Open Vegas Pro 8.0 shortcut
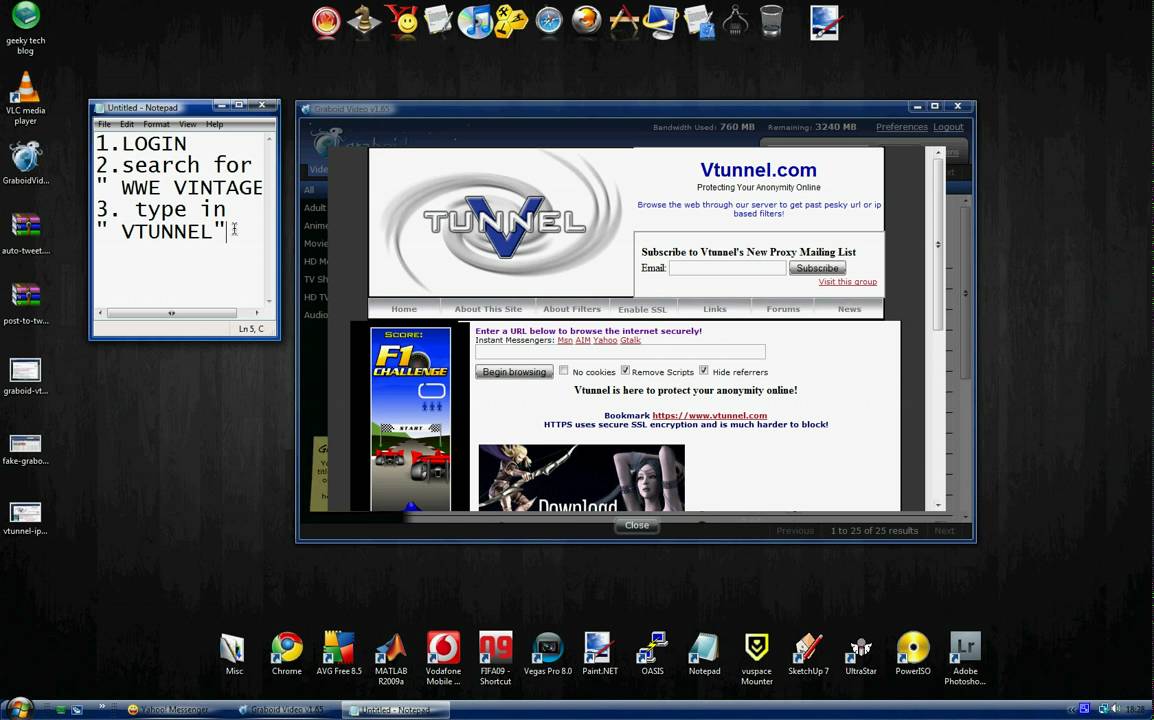The image size is (1154, 720). coord(548,654)
